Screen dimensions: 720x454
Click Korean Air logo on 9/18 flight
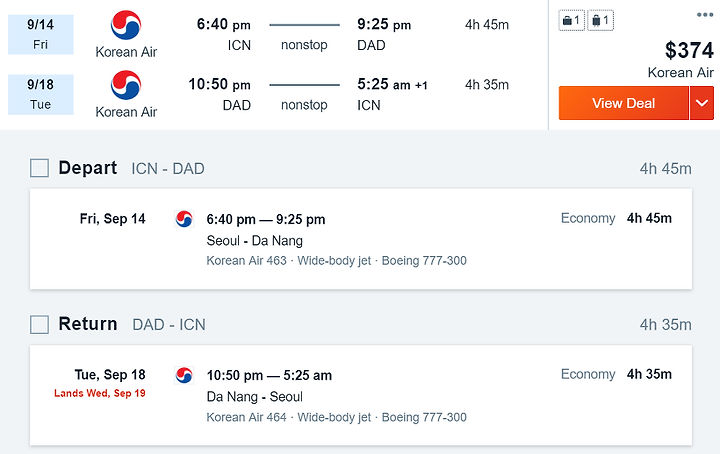[126, 85]
